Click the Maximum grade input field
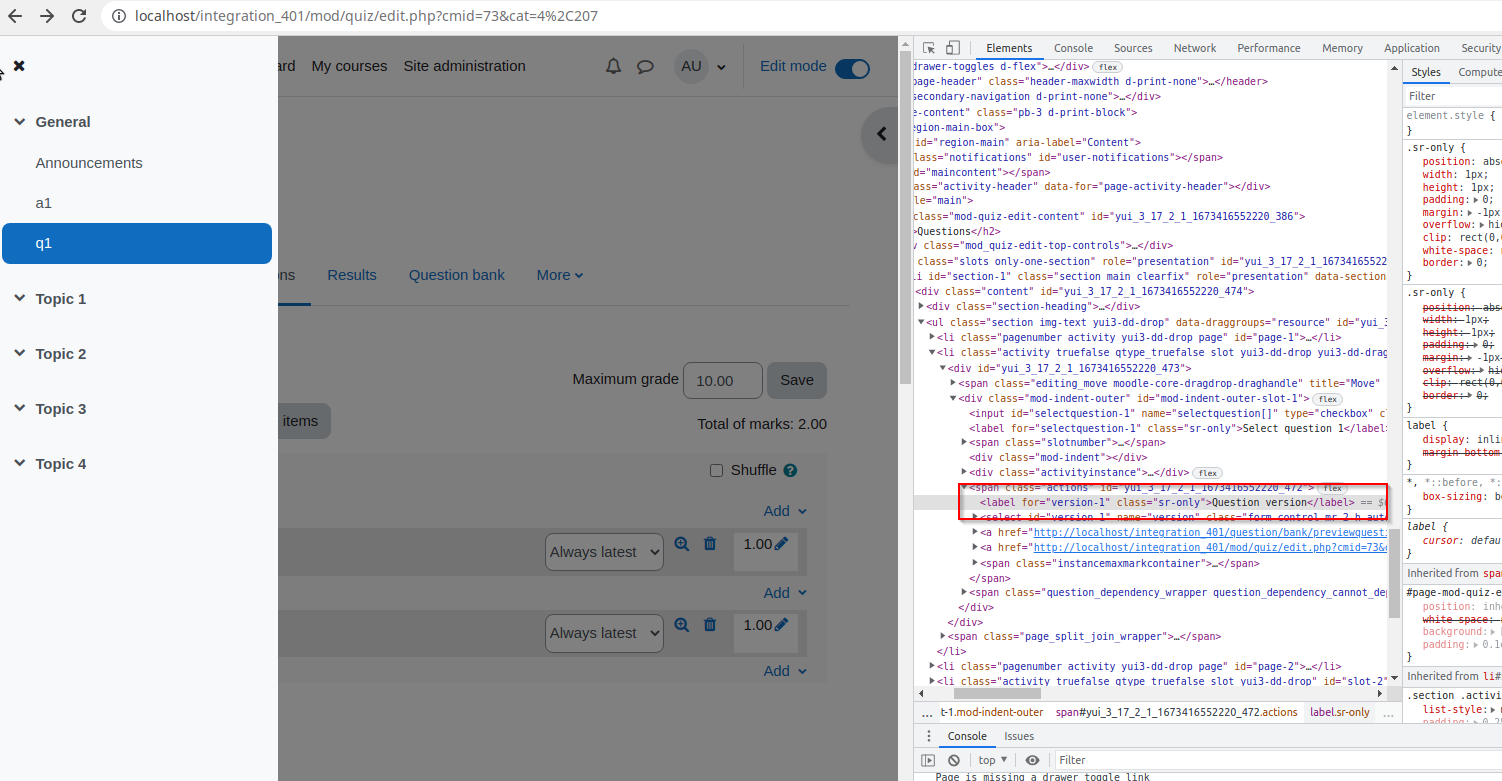This screenshot has height=781, width=1502. click(723, 380)
